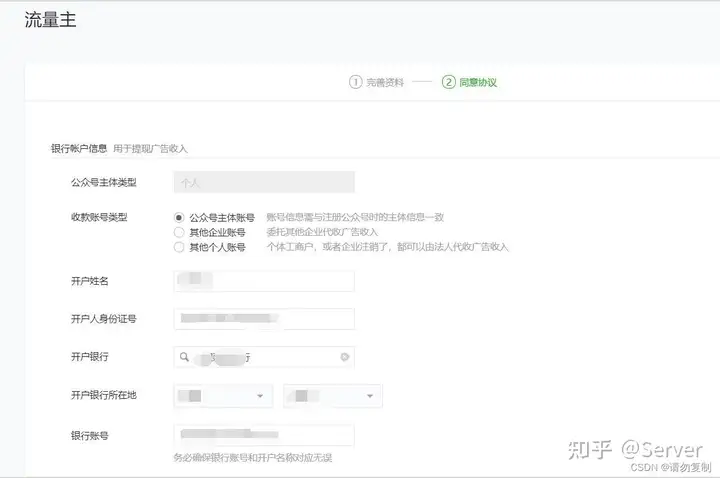This screenshot has height=478, width=720.
Task: Go to step 1 完善资料
Action: [376, 82]
